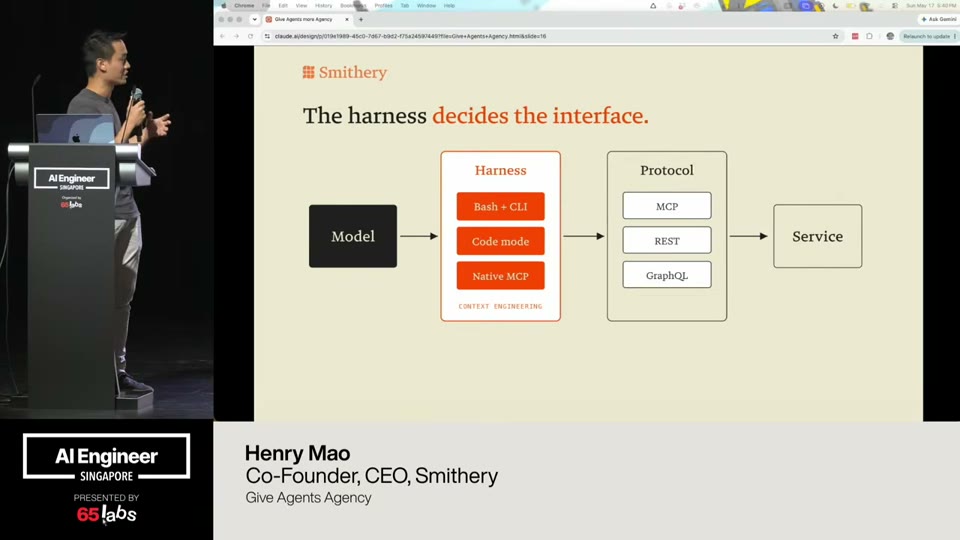The image size is (960, 540).
Task: Open the Apple menu
Action: pyautogui.click(x=223, y=6)
